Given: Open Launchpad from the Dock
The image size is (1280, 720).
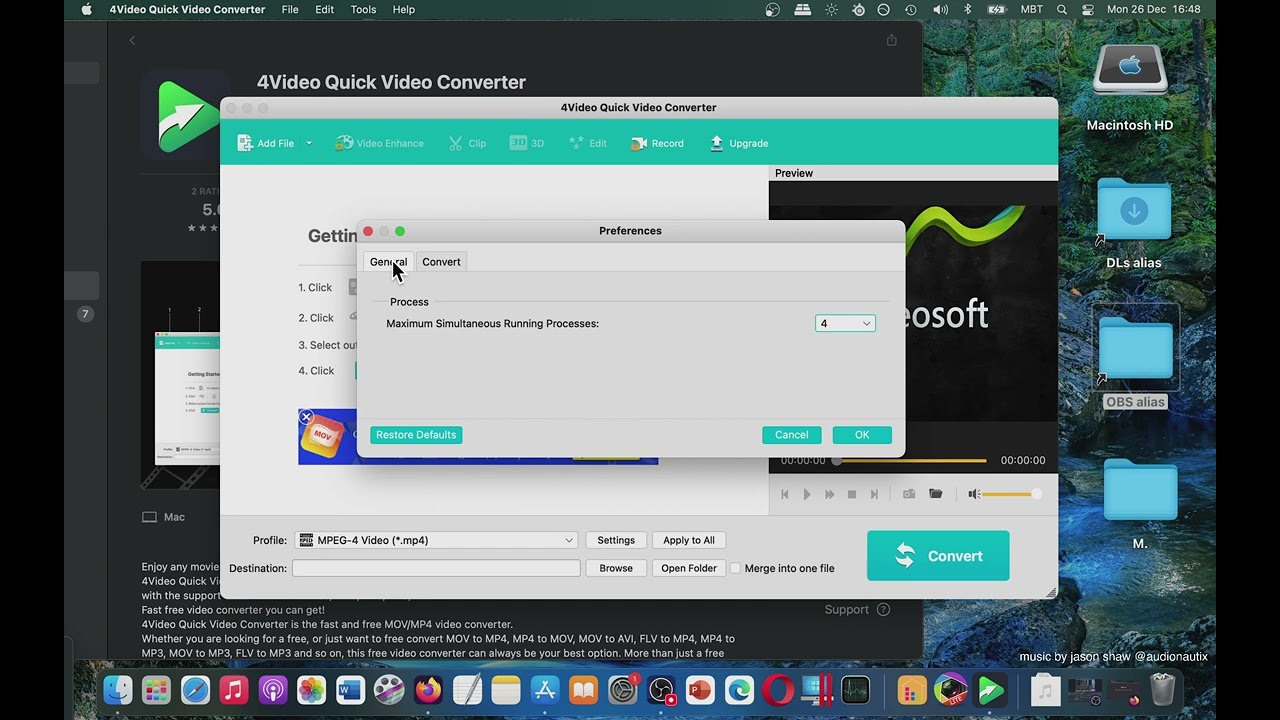Looking at the screenshot, I should point(156,690).
